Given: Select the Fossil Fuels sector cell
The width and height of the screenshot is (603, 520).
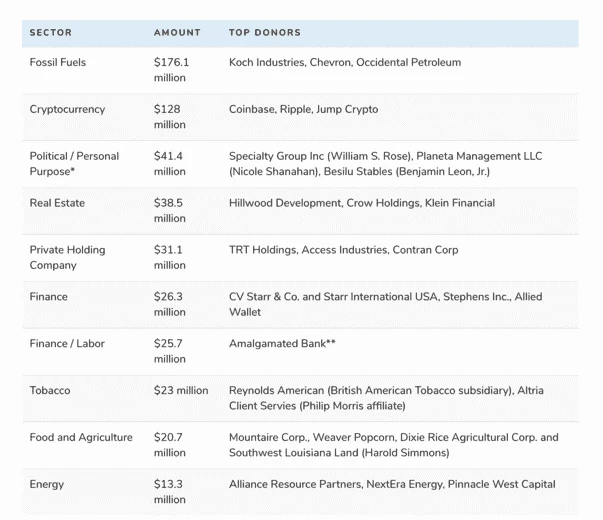Looking at the screenshot, I should click(x=58, y=62).
